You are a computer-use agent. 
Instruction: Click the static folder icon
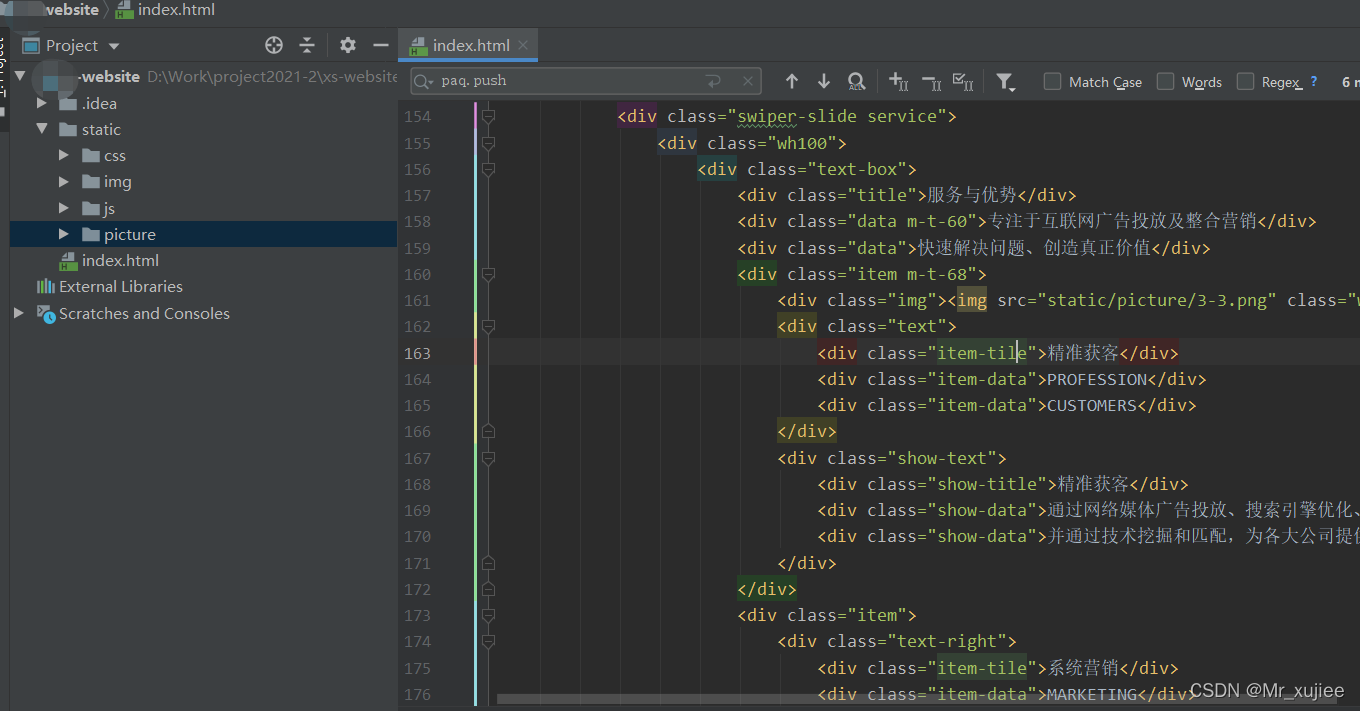point(68,129)
